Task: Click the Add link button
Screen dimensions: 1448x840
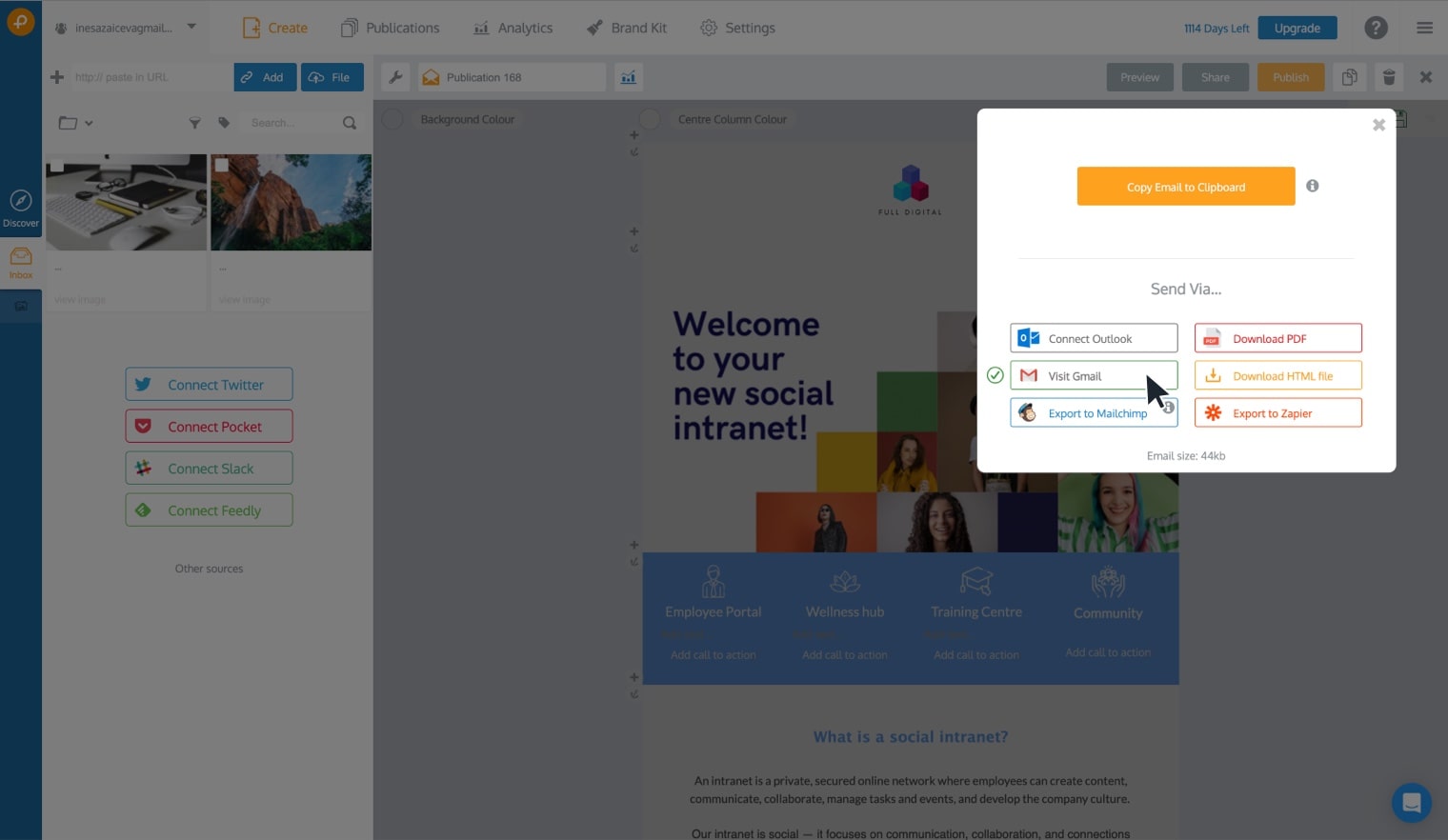Action: pyautogui.click(x=265, y=77)
